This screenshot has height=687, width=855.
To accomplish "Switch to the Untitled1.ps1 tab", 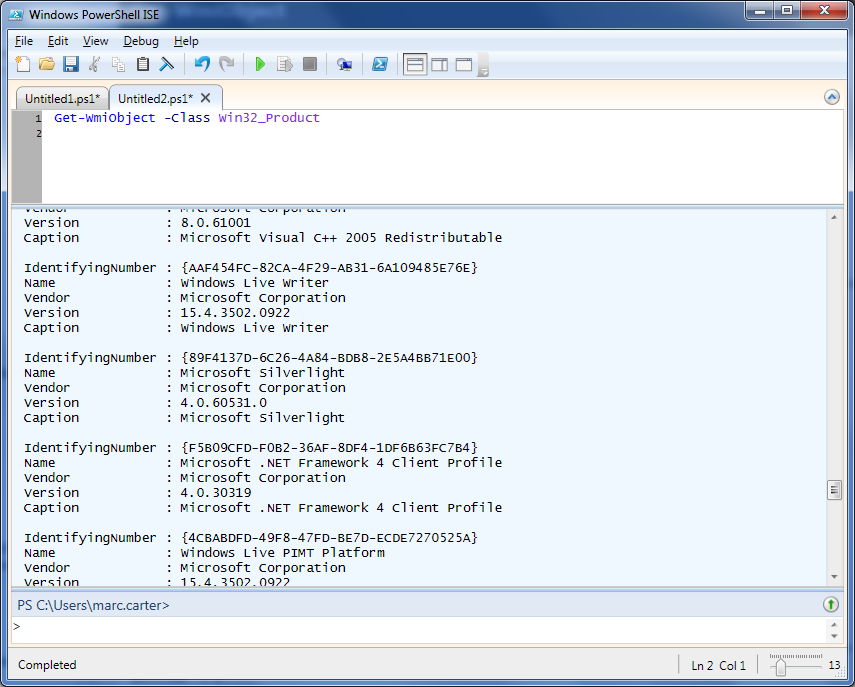I will pyautogui.click(x=62, y=99).
